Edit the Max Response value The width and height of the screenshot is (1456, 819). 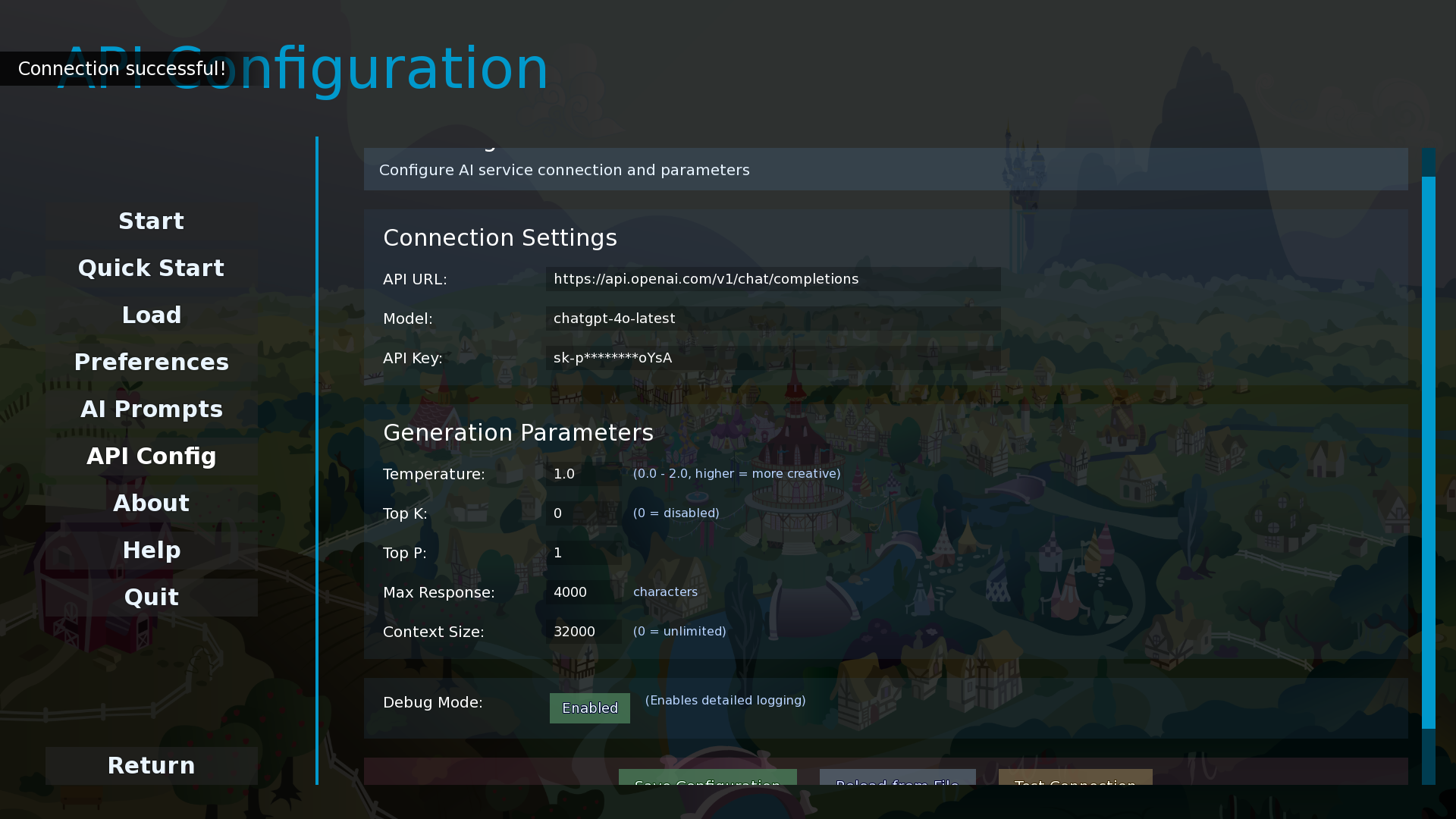[x=582, y=592]
